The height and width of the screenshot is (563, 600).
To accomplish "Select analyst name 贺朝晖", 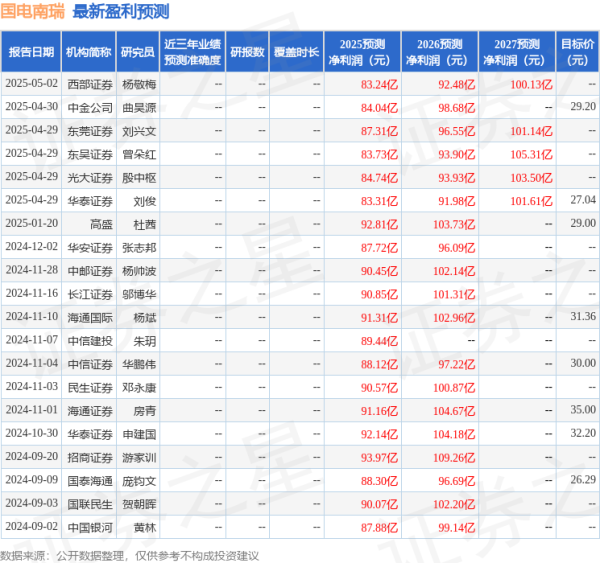I will point(139,504).
